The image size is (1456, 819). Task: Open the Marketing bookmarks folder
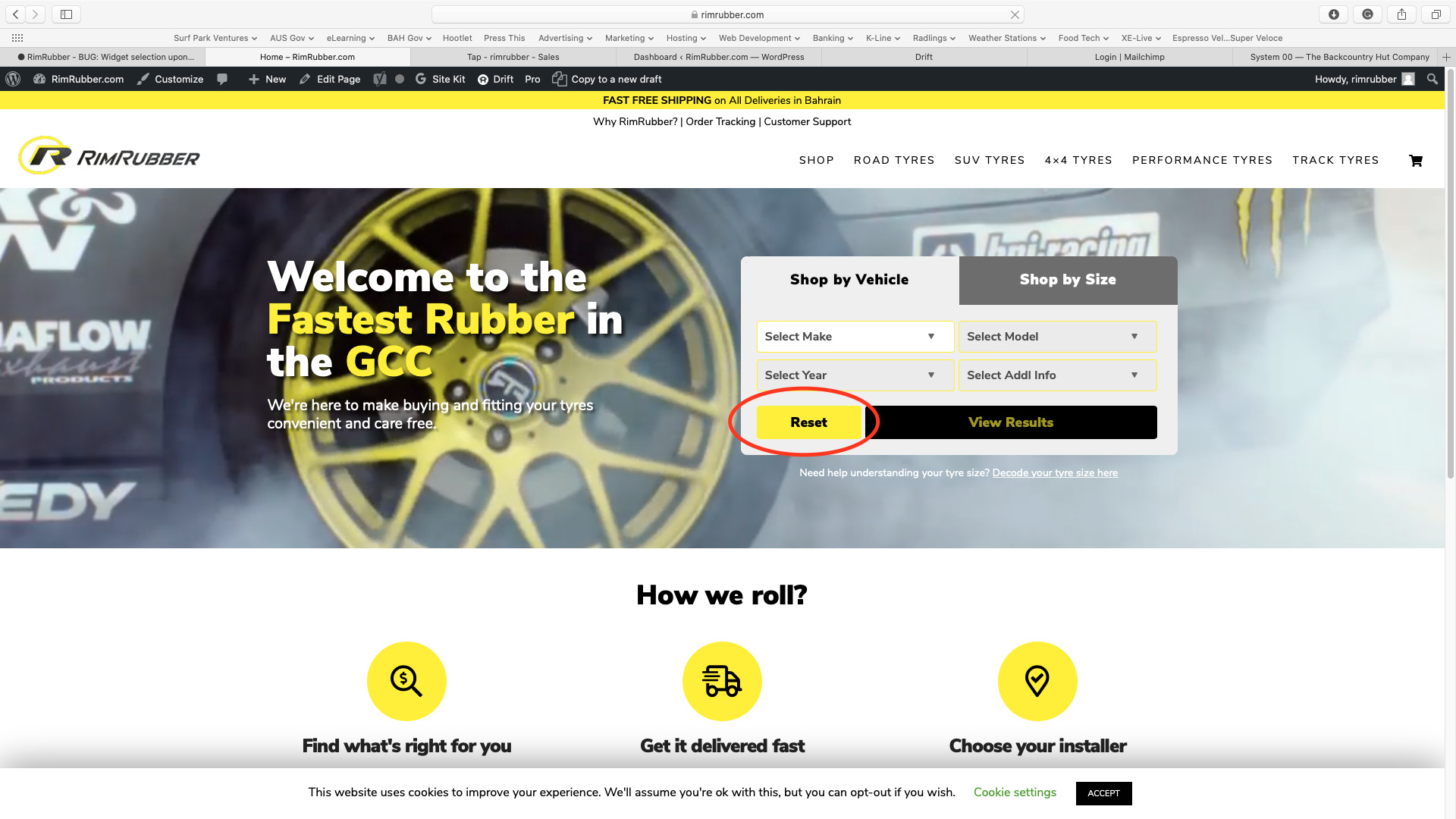[629, 38]
